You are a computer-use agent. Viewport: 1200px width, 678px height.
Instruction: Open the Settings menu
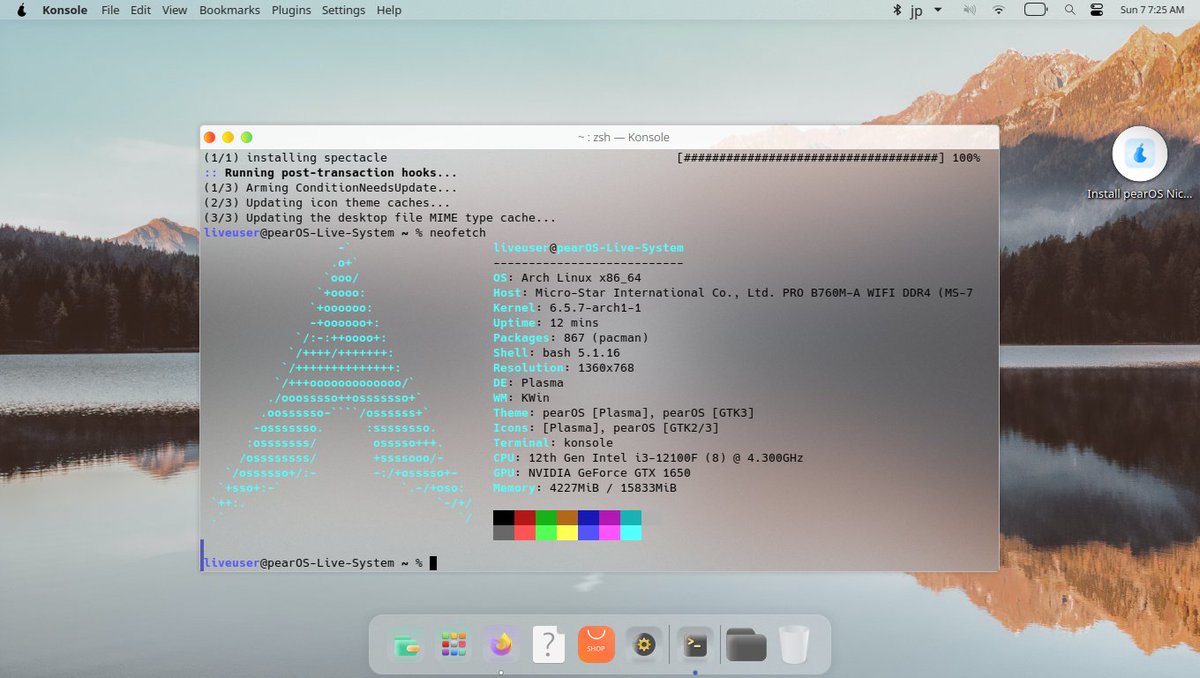click(343, 10)
